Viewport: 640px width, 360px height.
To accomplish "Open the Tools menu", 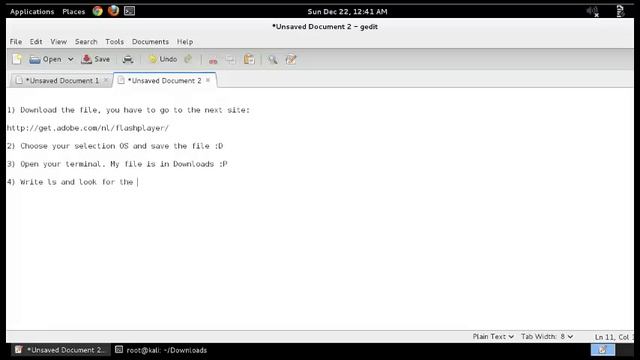I will point(114,42).
